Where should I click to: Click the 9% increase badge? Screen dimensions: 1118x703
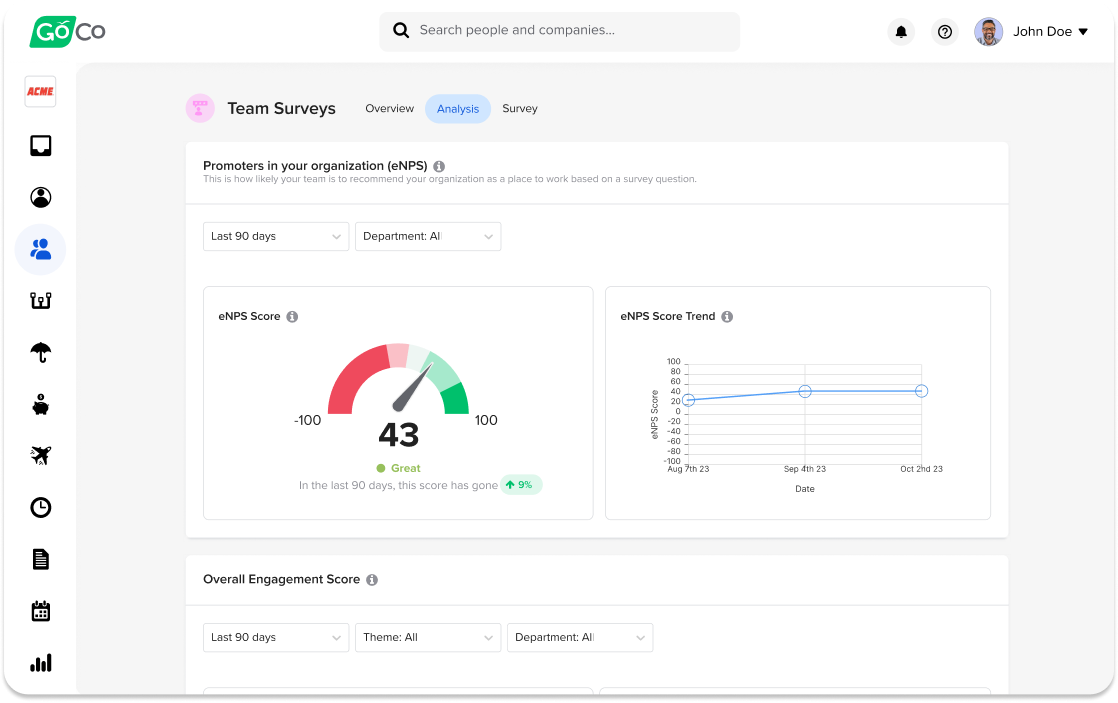pos(520,485)
